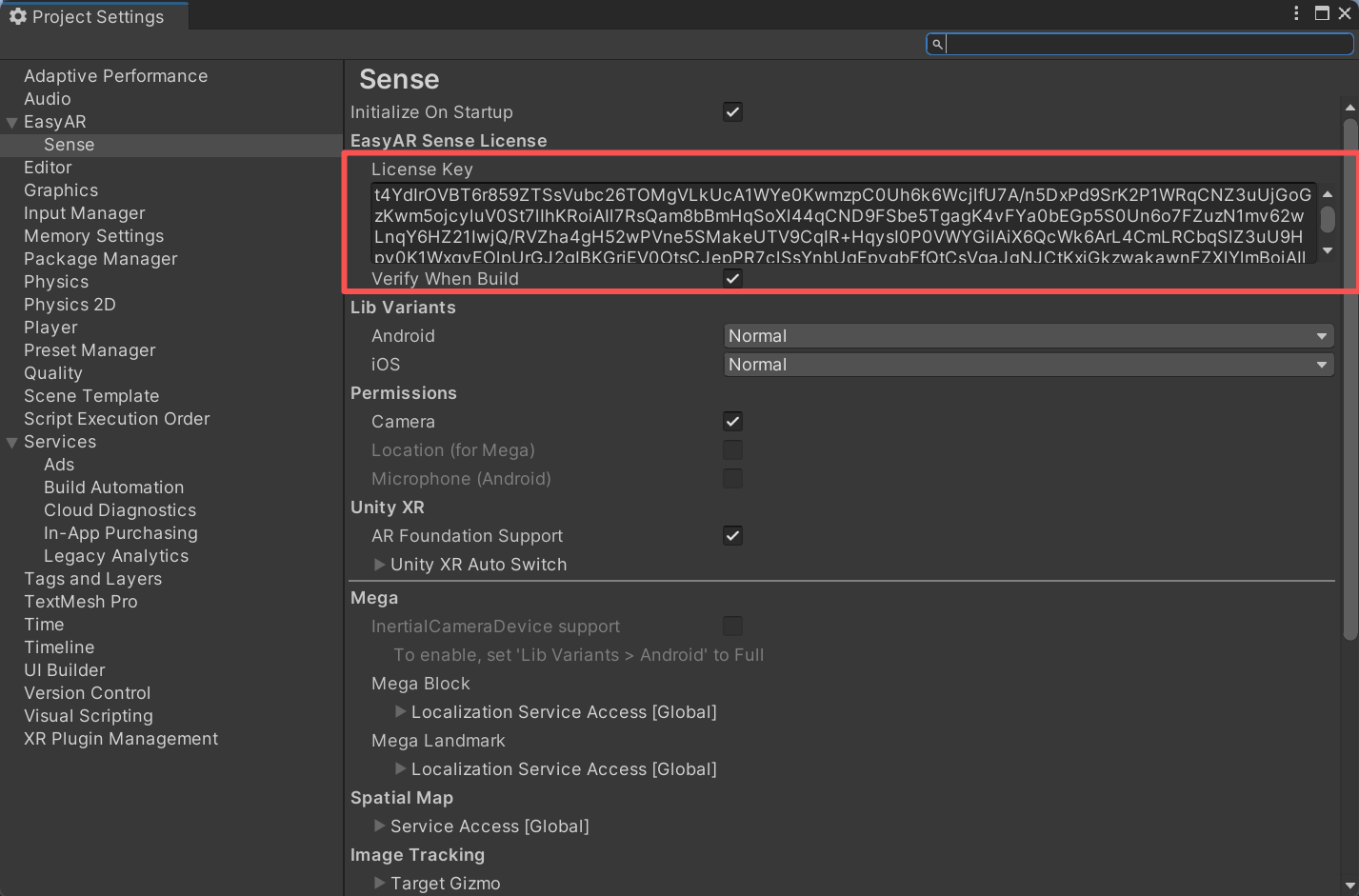The width and height of the screenshot is (1359, 896).
Task: Select Cloud Diagnostics service
Action: click(x=120, y=510)
